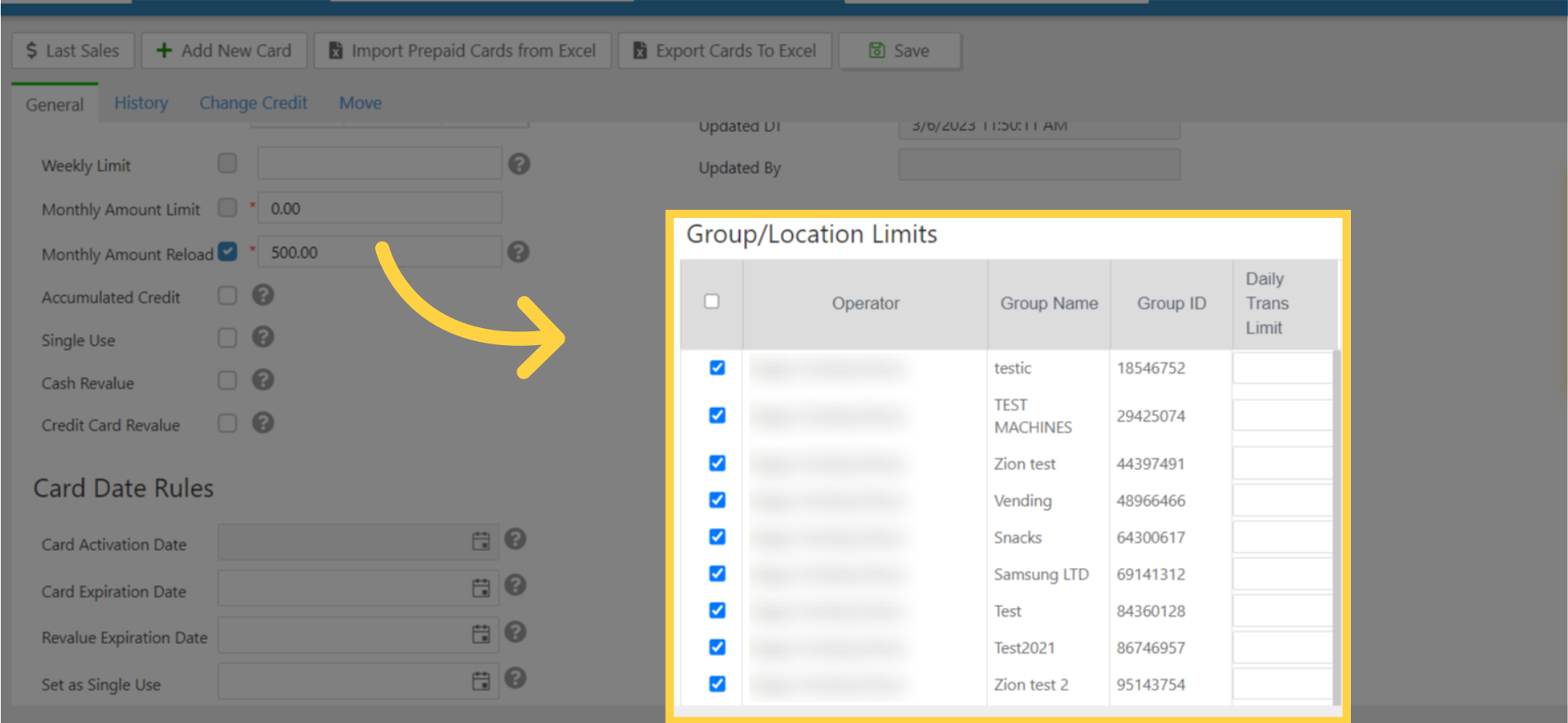This screenshot has height=723, width=1568.
Task: Export Cards To Excel button
Action: click(x=725, y=51)
